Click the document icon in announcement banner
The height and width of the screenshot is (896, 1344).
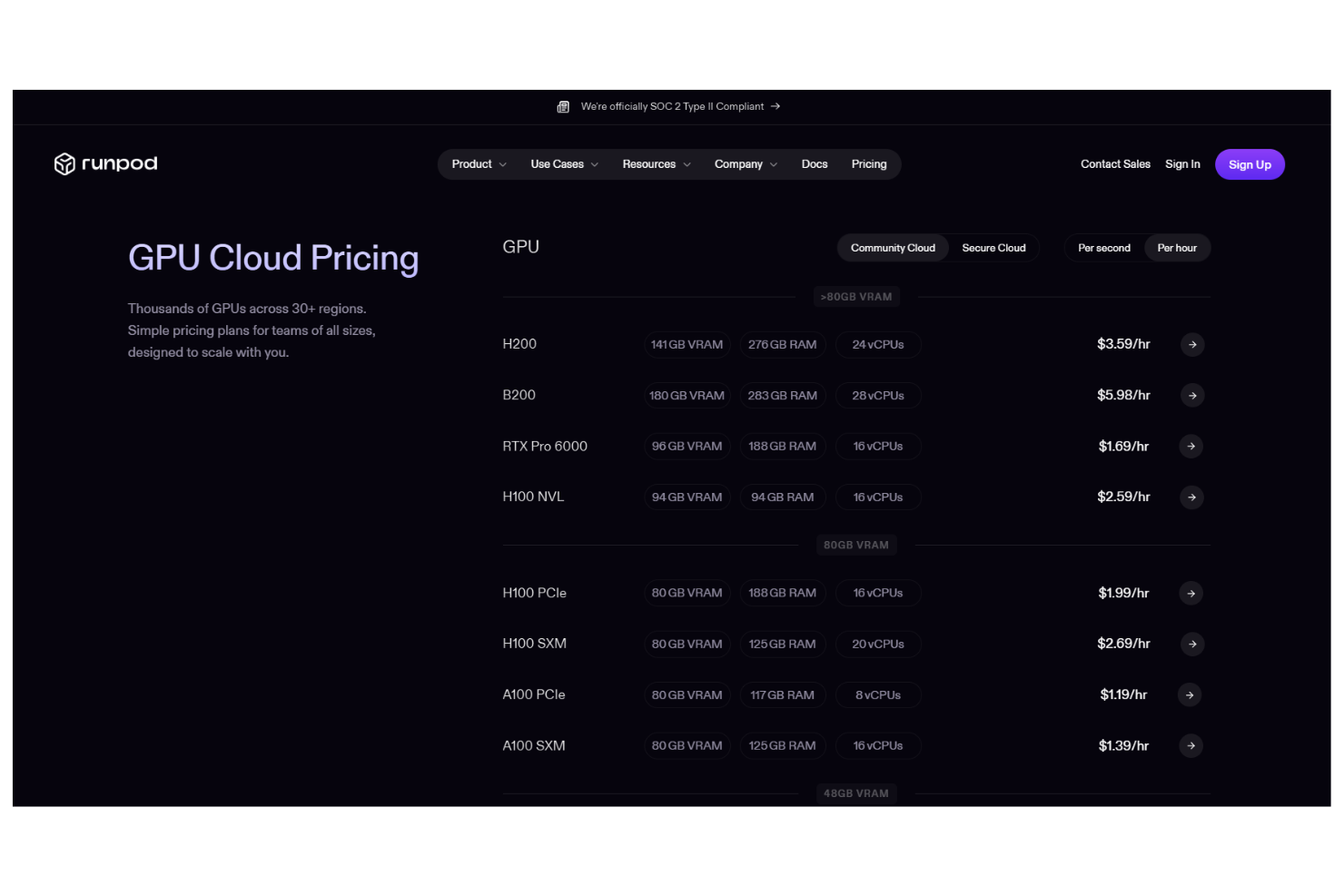[563, 107]
